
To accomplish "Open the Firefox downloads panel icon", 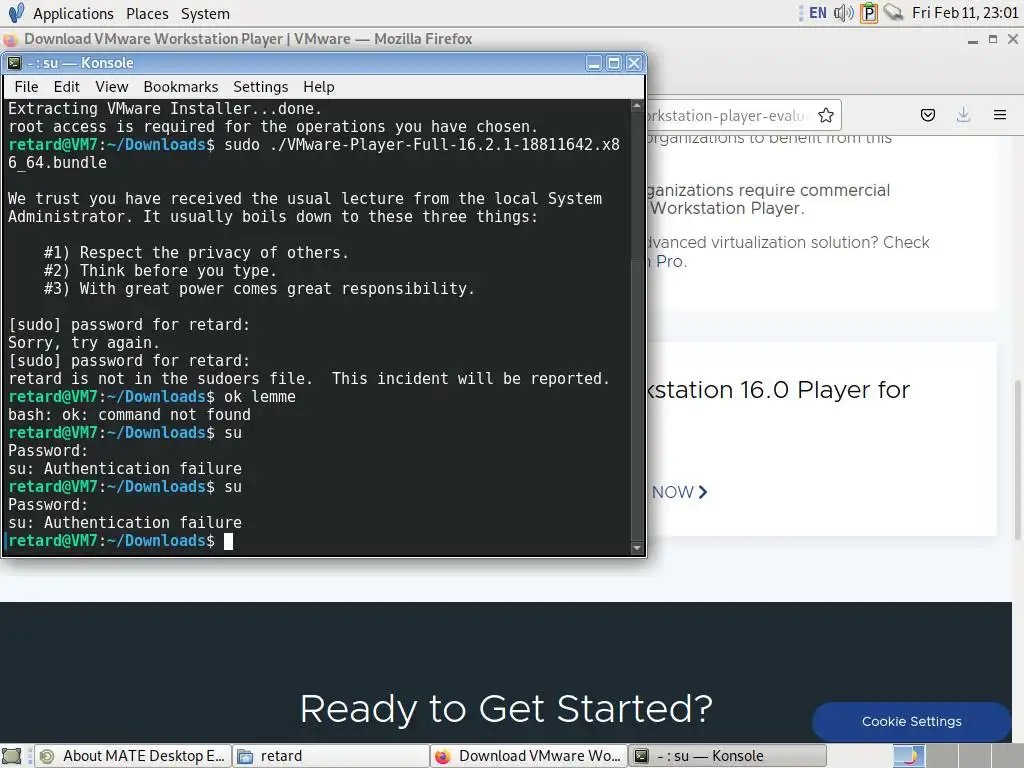I will (963, 116).
